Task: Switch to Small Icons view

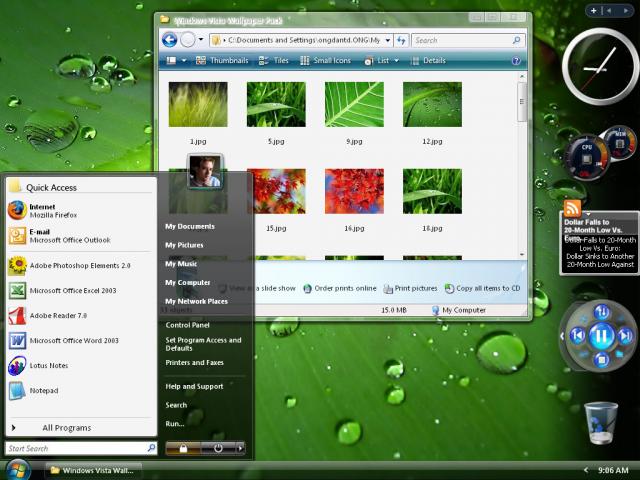Action: [x=325, y=60]
